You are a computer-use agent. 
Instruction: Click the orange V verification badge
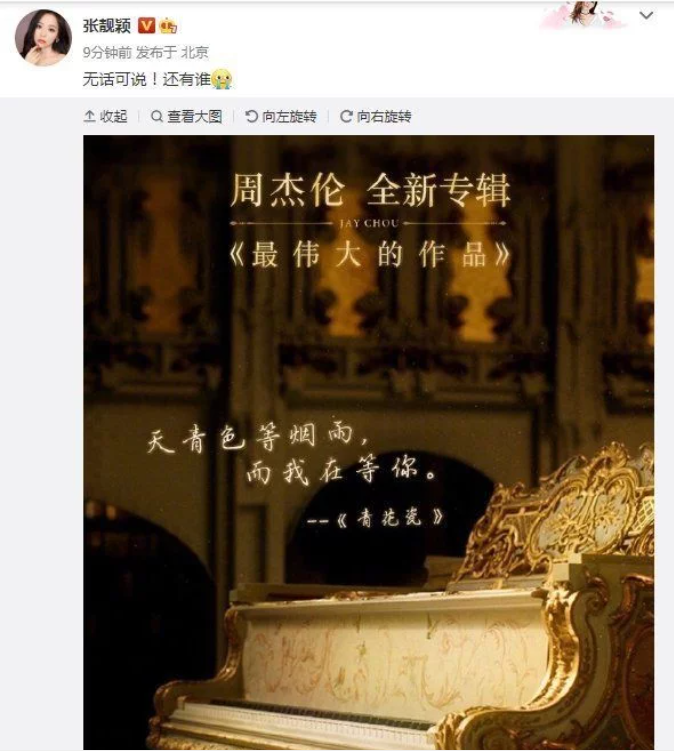pyautogui.click(x=147, y=25)
